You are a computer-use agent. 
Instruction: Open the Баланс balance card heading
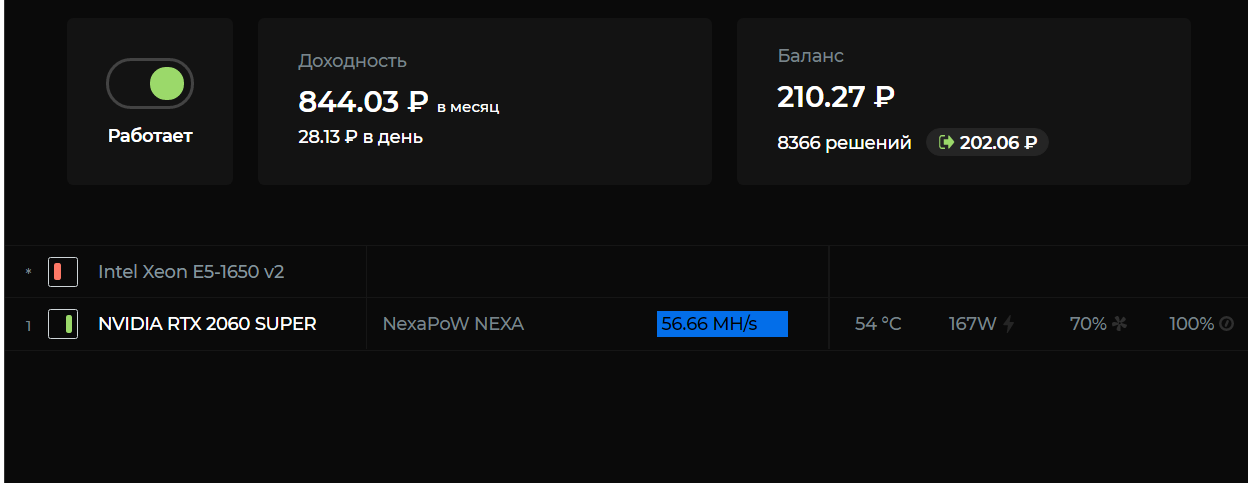point(811,56)
